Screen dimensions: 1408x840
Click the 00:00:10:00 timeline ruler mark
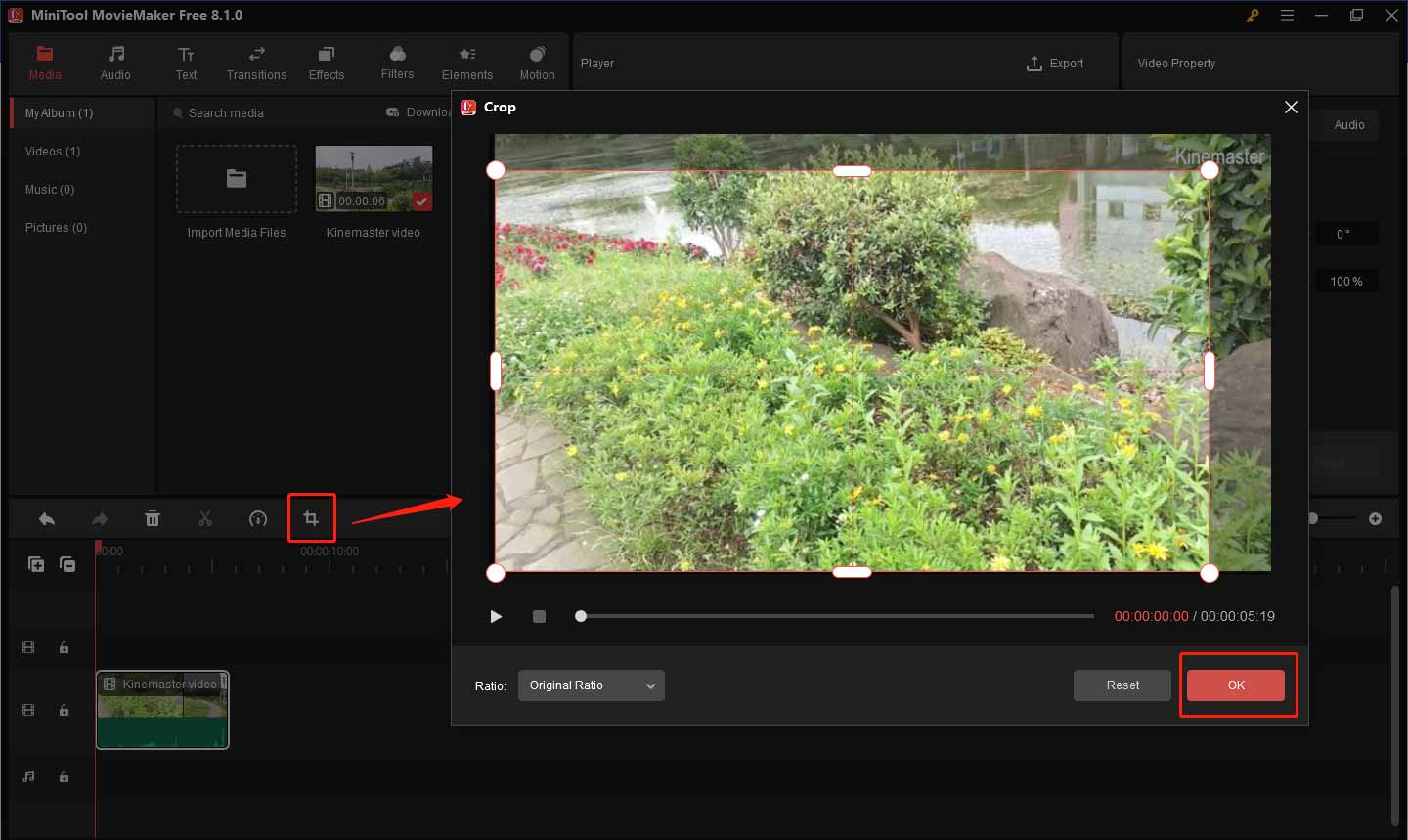click(x=330, y=552)
